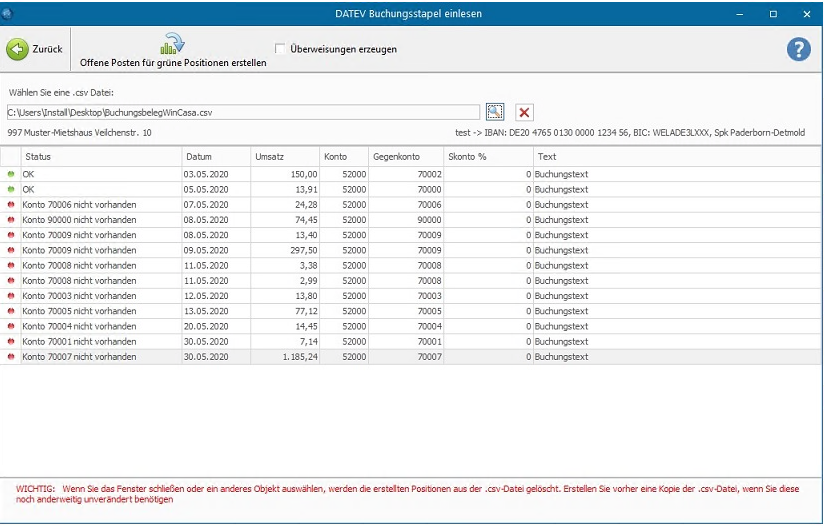The image size is (826, 529).
Task: Click the blue help question mark icon
Action: pyautogui.click(x=798, y=49)
